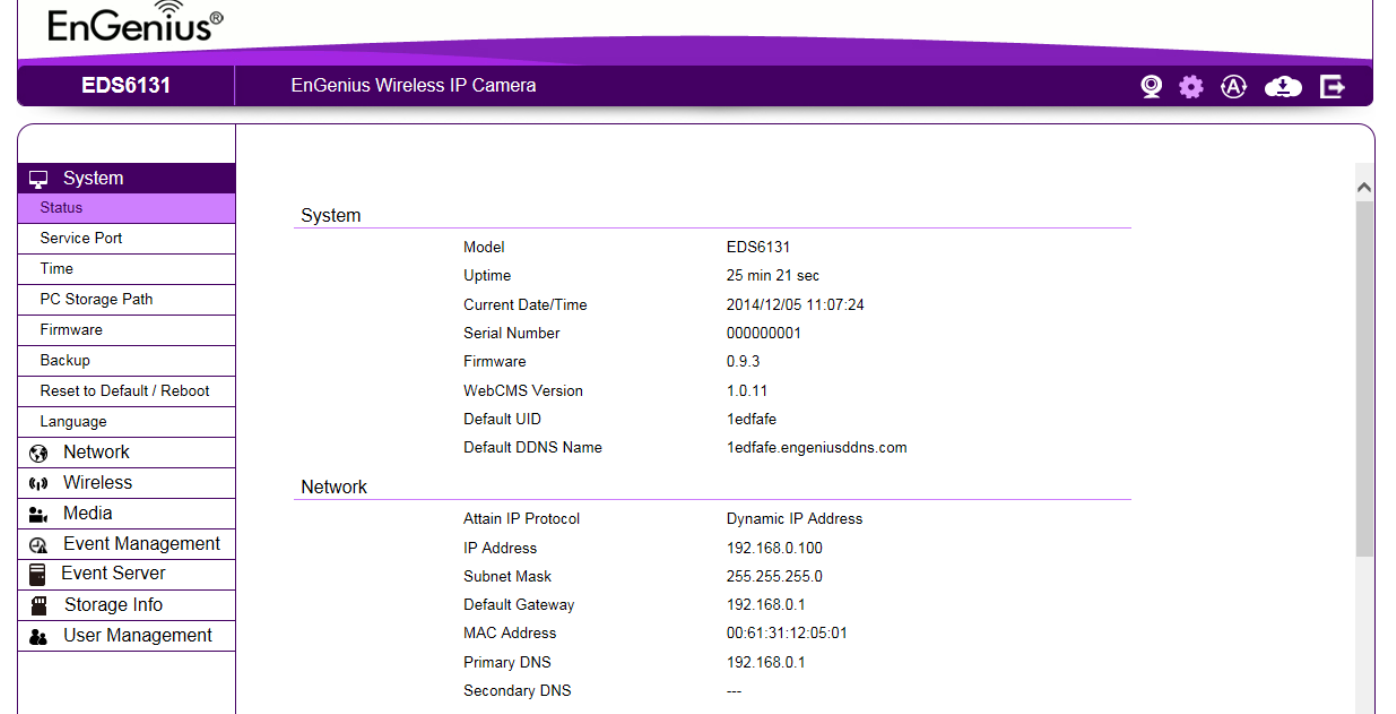1396x714 pixels.
Task: Click the cloud download icon
Action: coord(1283,87)
